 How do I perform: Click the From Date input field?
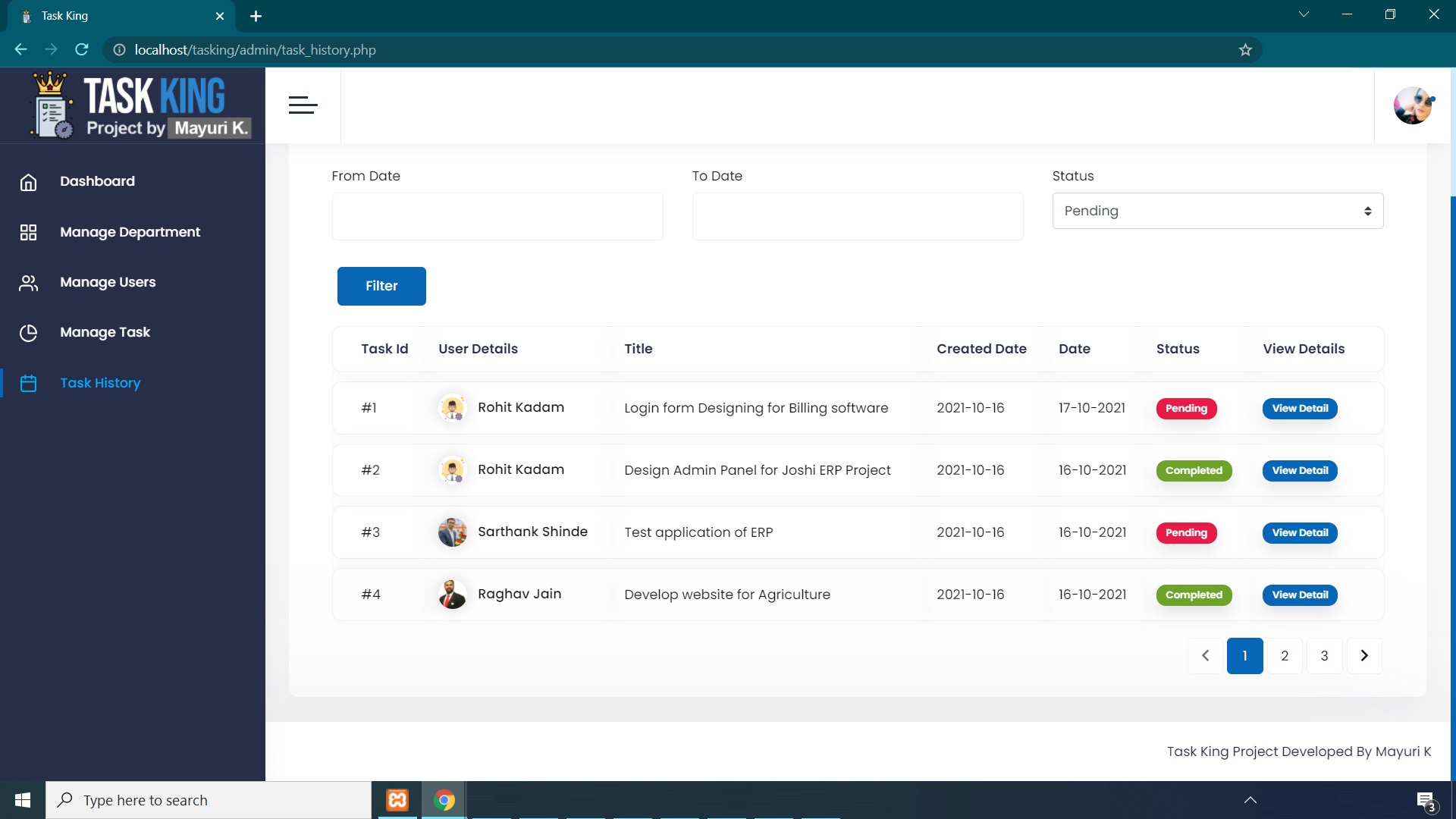tap(497, 216)
